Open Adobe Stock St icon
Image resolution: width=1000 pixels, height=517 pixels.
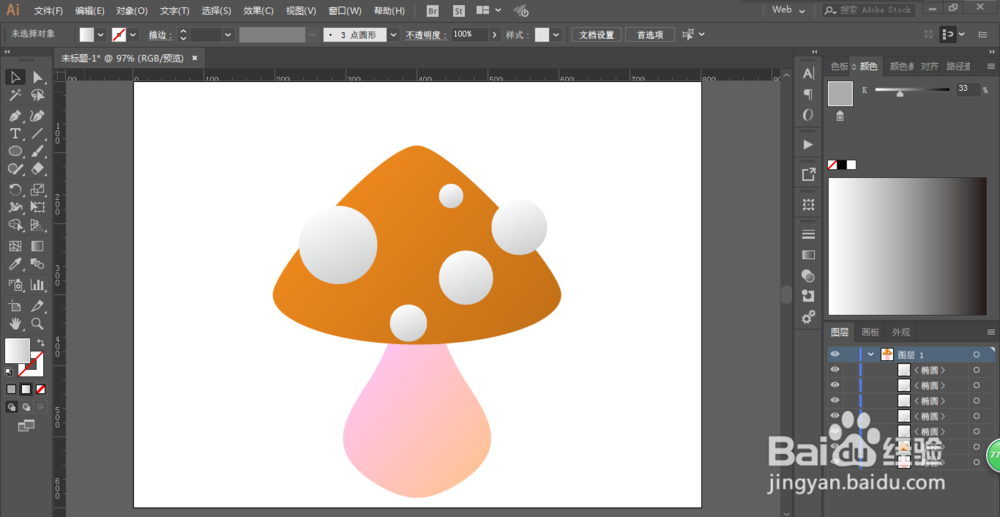pyautogui.click(x=458, y=11)
